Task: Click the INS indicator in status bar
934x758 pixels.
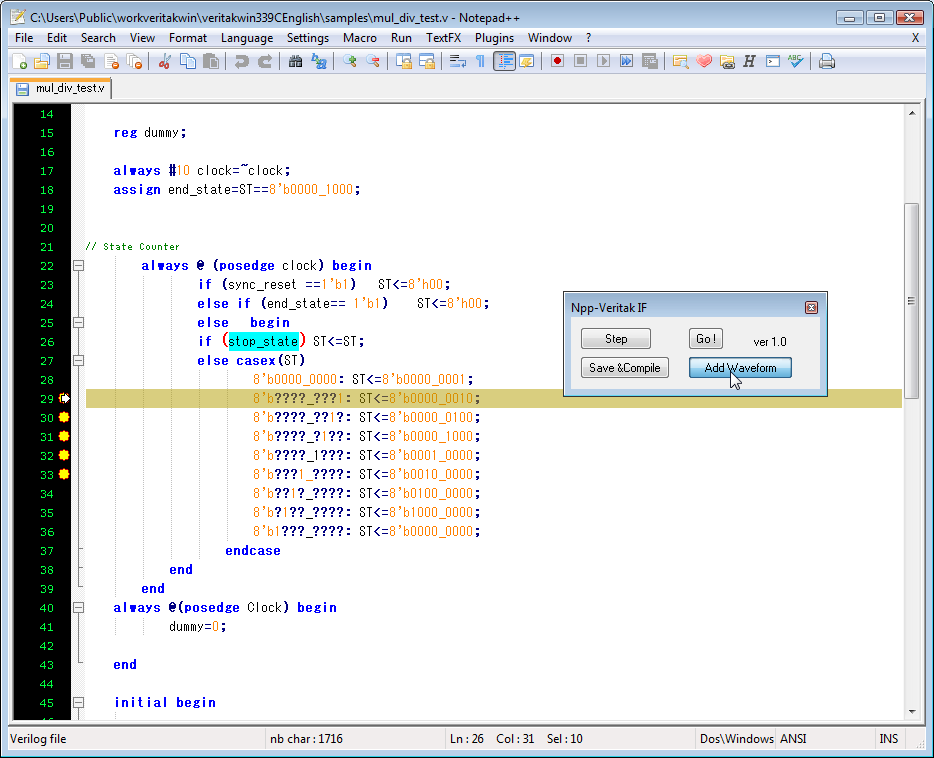Action: (888, 739)
